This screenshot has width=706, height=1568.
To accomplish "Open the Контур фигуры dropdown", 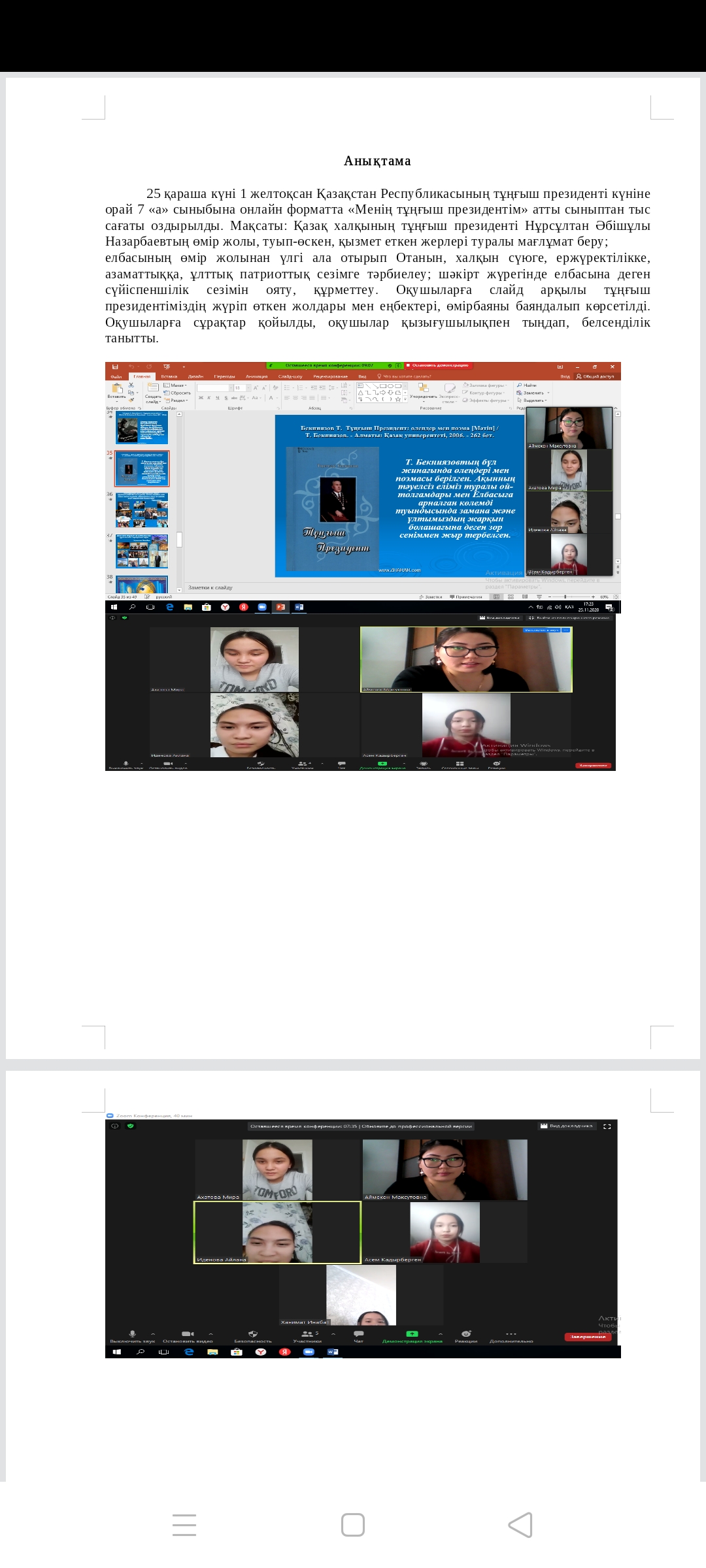I will pyautogui.click(x=484, y=393).
